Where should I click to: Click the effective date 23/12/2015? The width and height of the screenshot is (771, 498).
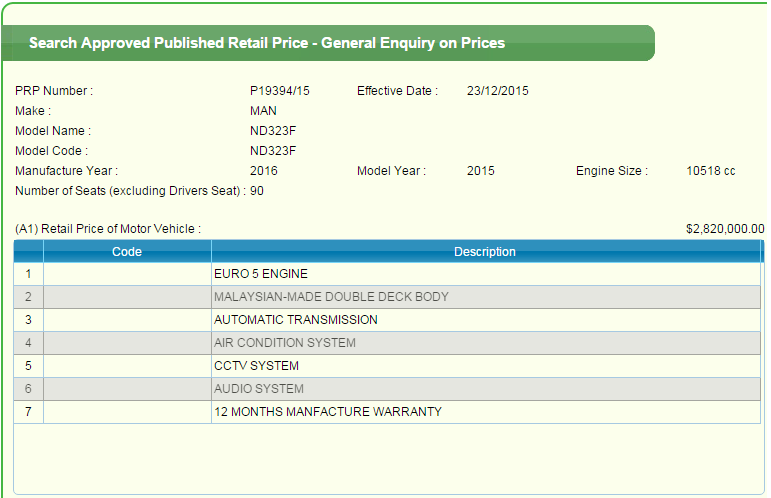(498, 91)
